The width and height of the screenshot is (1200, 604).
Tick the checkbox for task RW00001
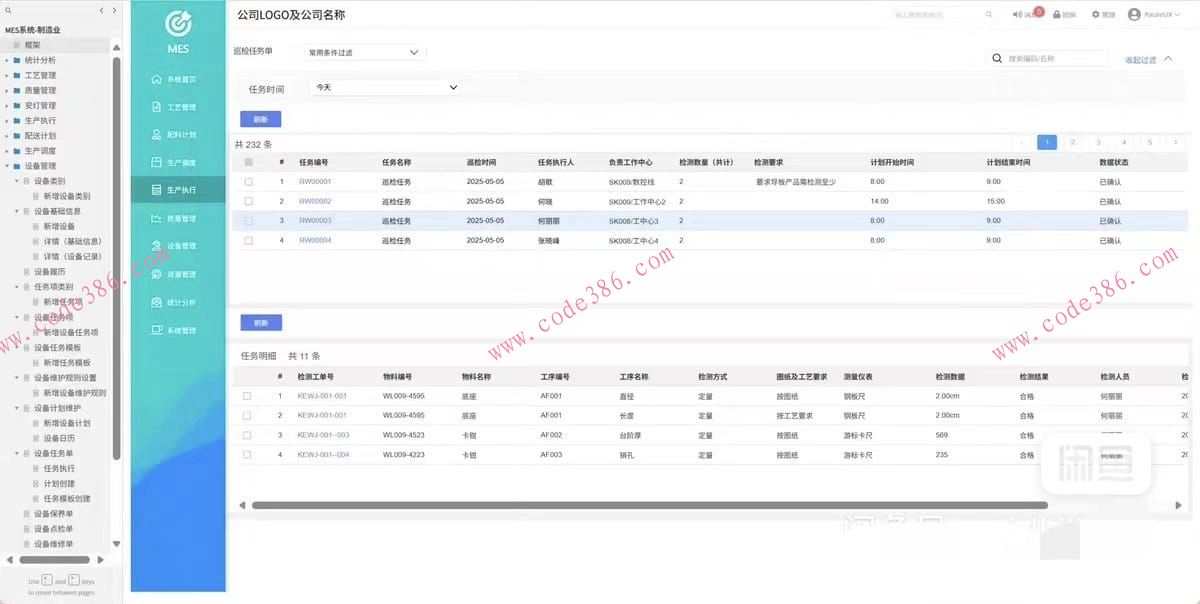coord(249,182)
